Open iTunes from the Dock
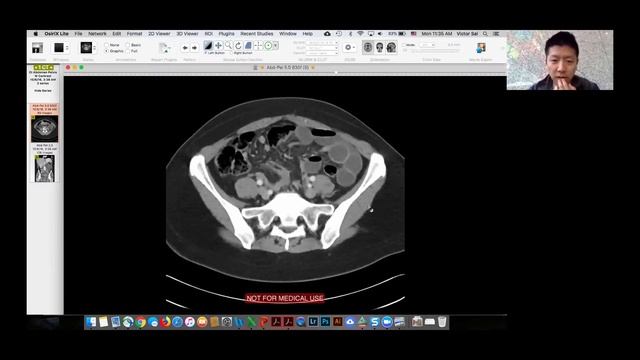This screenshot has width=640, height=360. pyautogui.click(x=190, y=322)
